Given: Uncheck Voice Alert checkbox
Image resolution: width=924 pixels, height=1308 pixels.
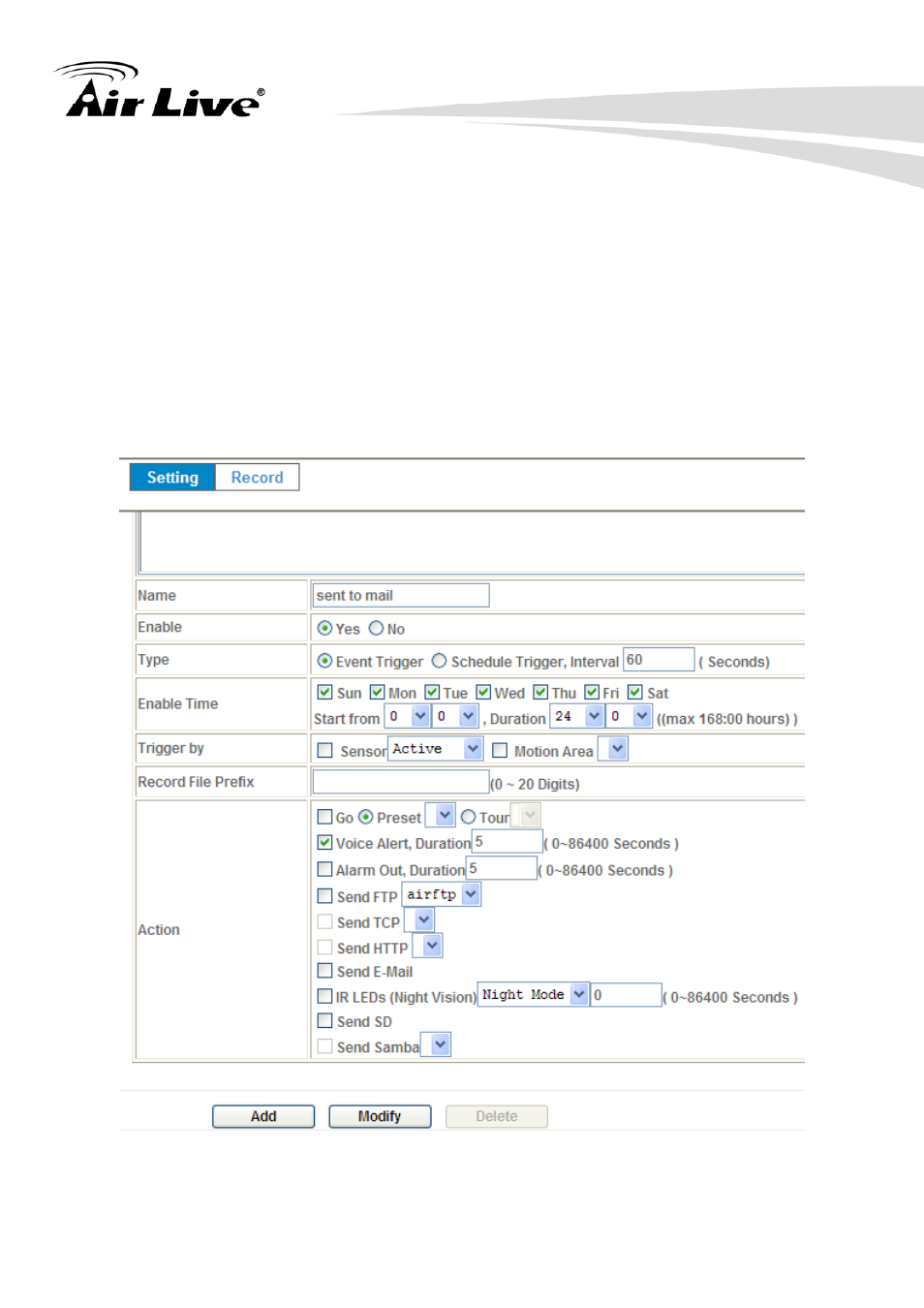Looking at the screenshot, I should coord(325,843).
